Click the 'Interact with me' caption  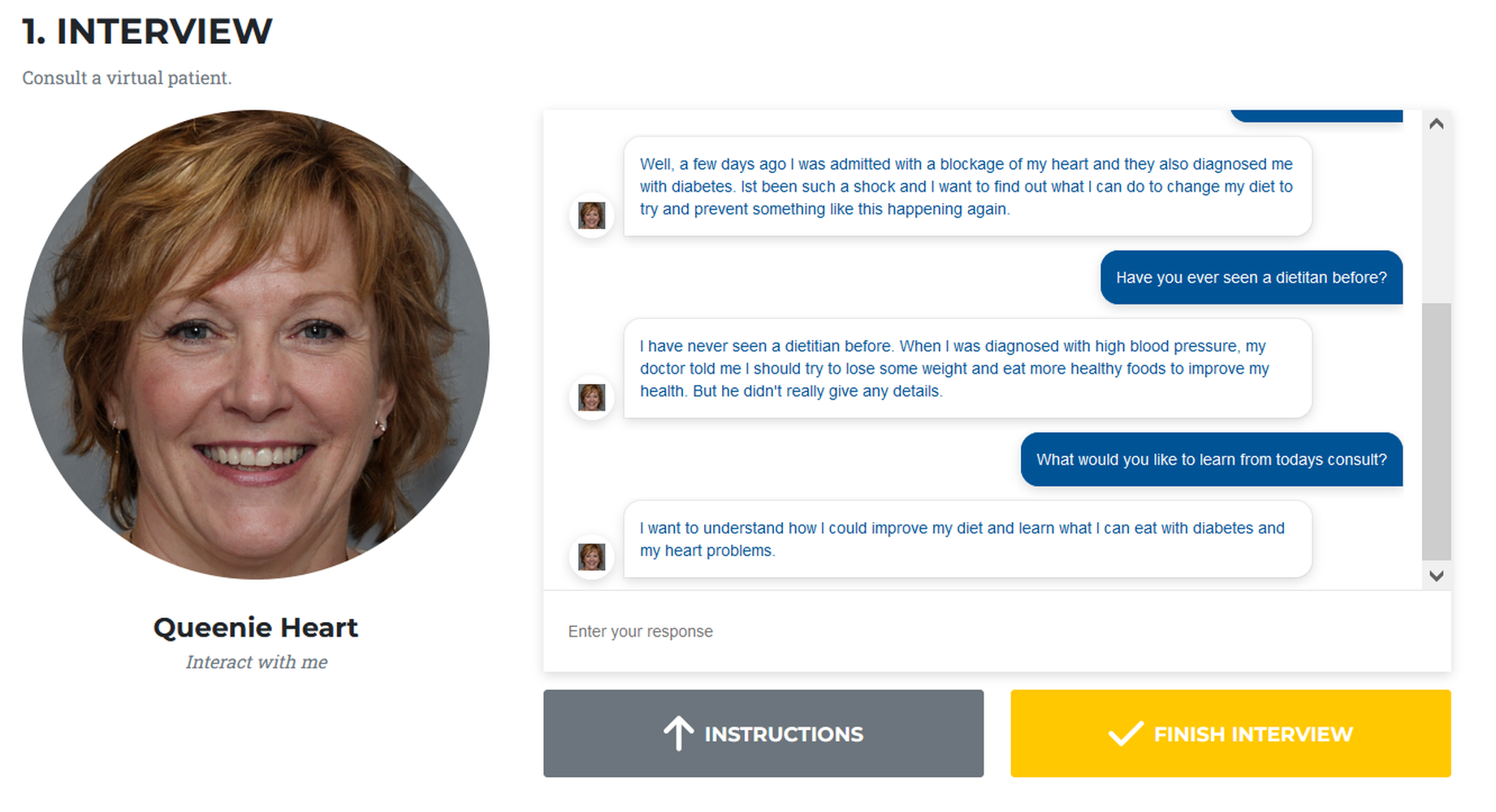coord(257,663)
